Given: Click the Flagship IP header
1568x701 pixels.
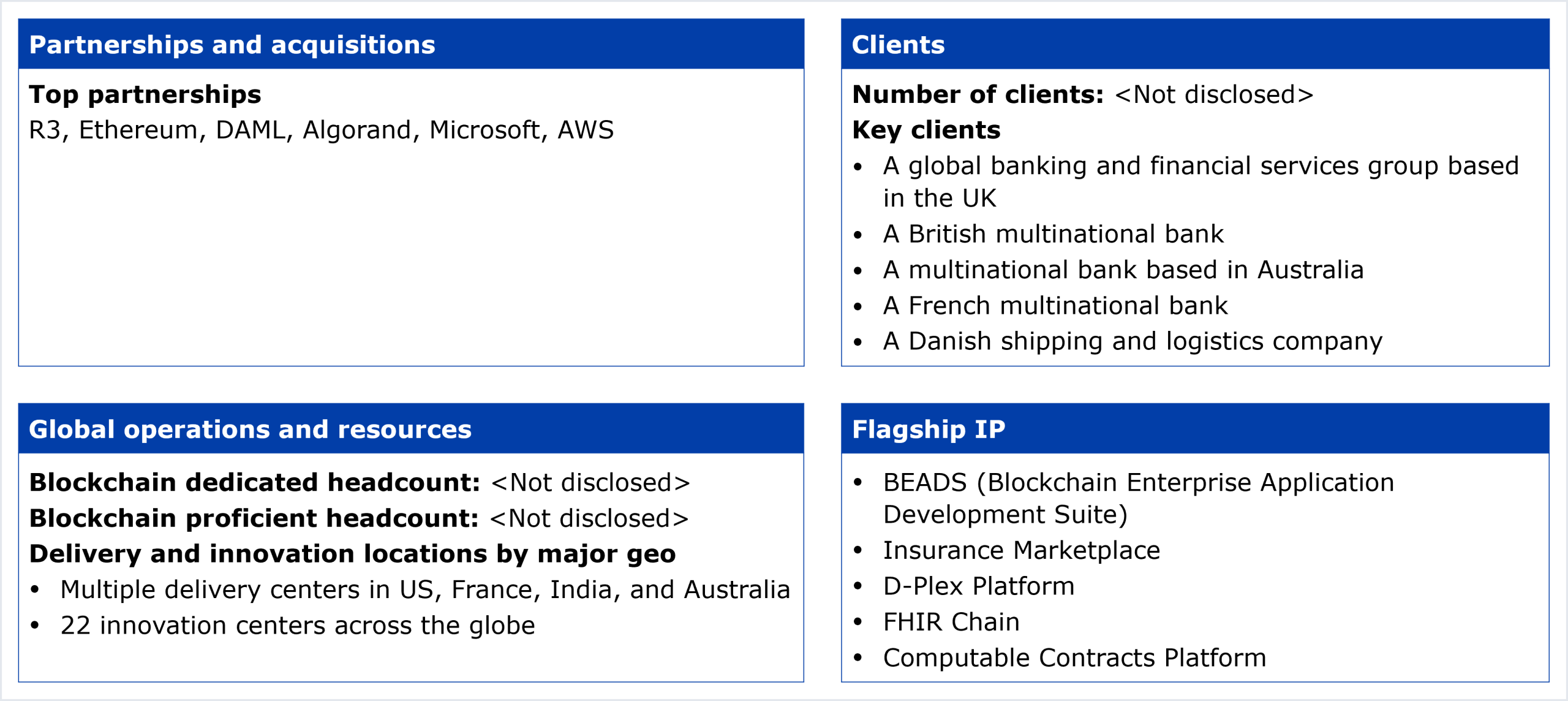Looking at the screenshot, I should [929, 430].
